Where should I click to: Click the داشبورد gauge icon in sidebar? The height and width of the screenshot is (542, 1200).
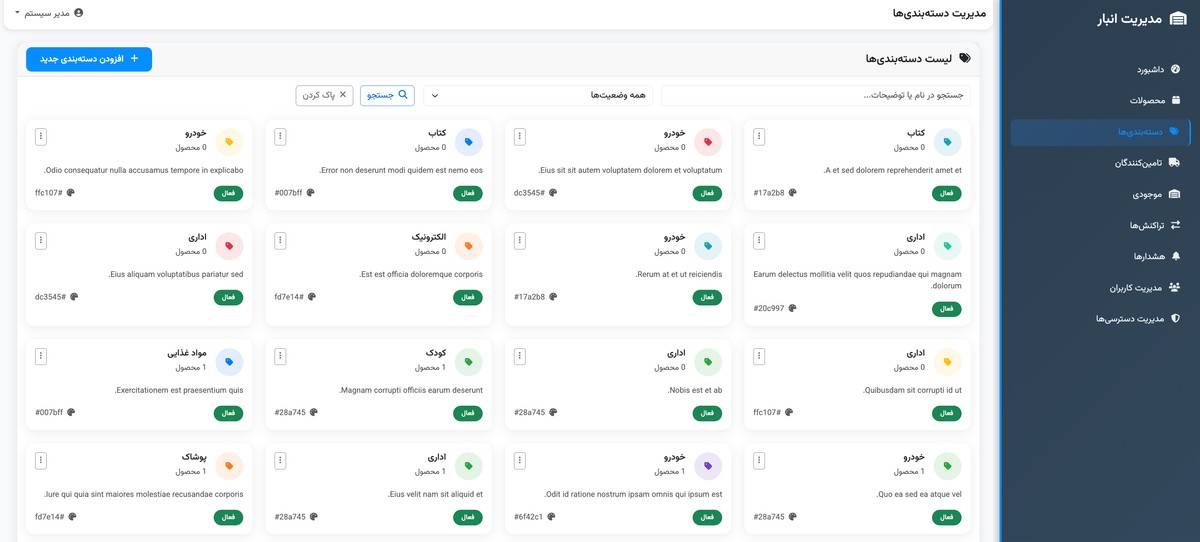1175,70
